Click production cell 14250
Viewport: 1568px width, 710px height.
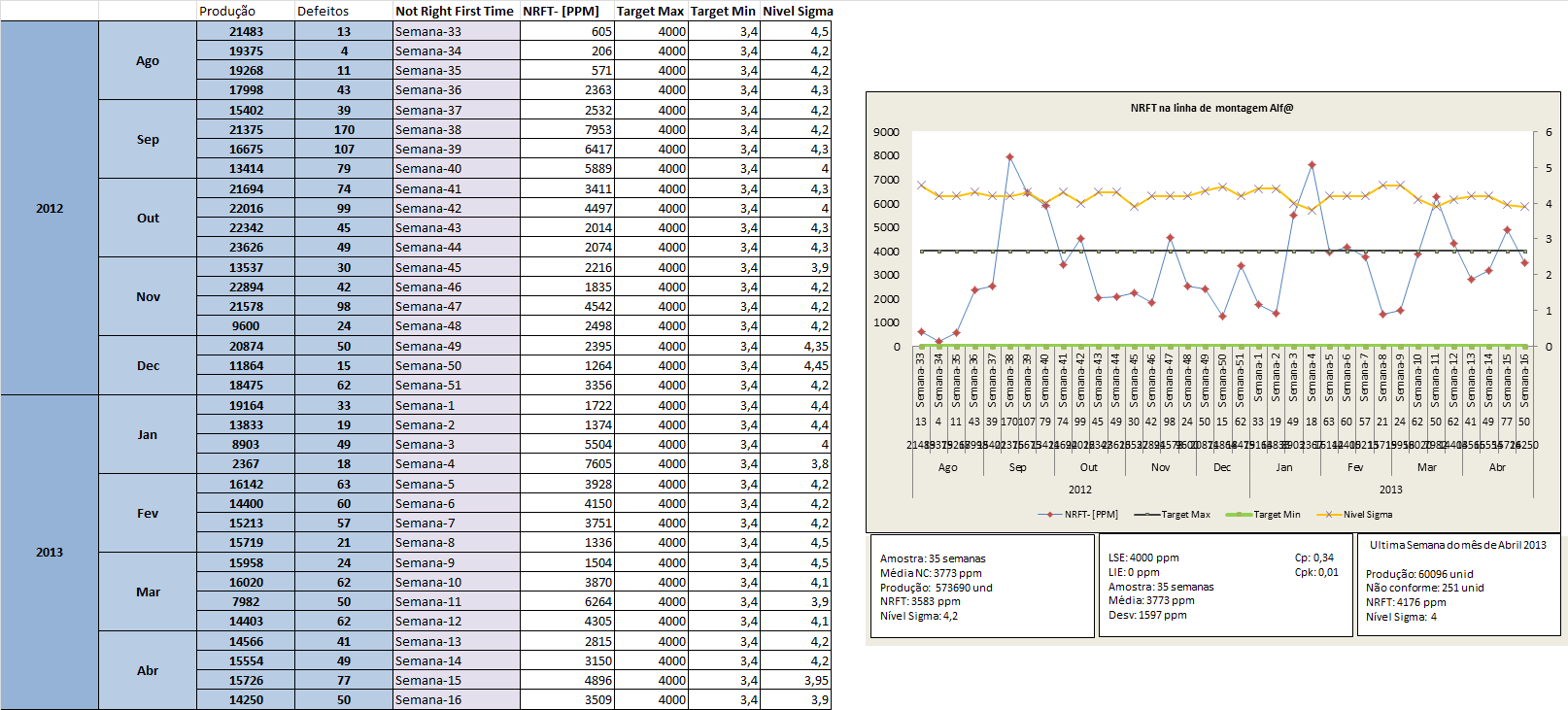pos(246,699)
